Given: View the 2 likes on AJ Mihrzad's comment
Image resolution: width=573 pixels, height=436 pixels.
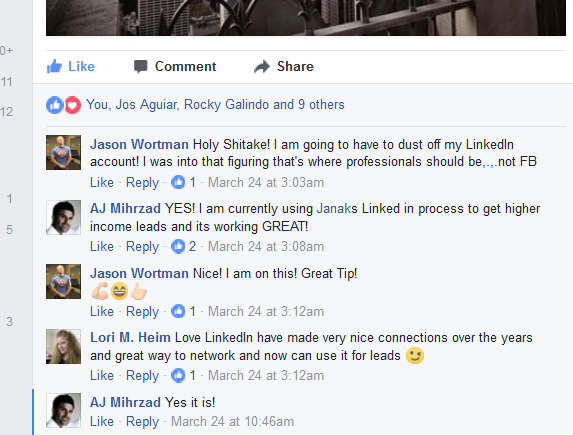Looking at the screenshot, I should 183,246.
